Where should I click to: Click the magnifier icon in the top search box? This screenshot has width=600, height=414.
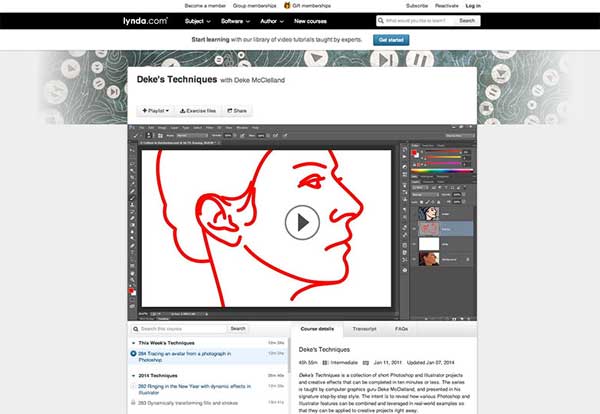(x=380, y=21)
